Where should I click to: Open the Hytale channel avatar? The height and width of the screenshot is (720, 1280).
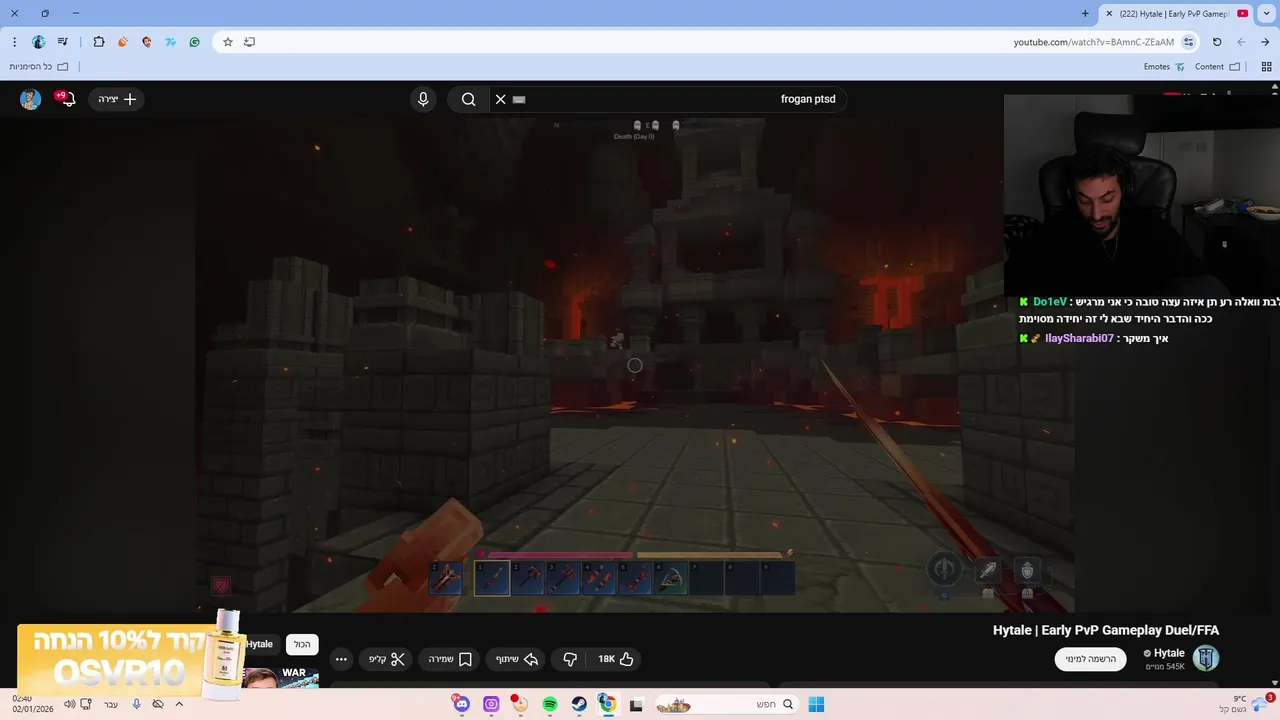tap(1206, 659)
